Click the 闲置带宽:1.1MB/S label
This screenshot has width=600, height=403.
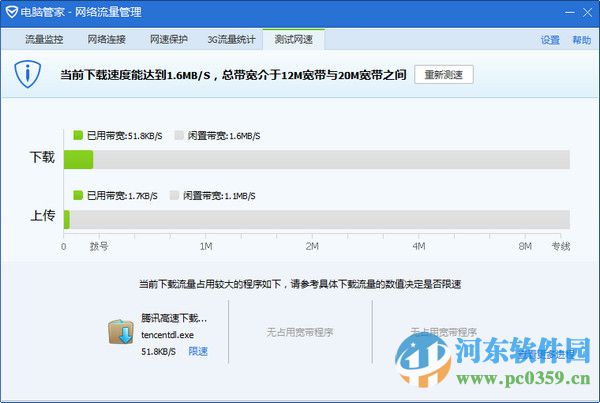219,196
